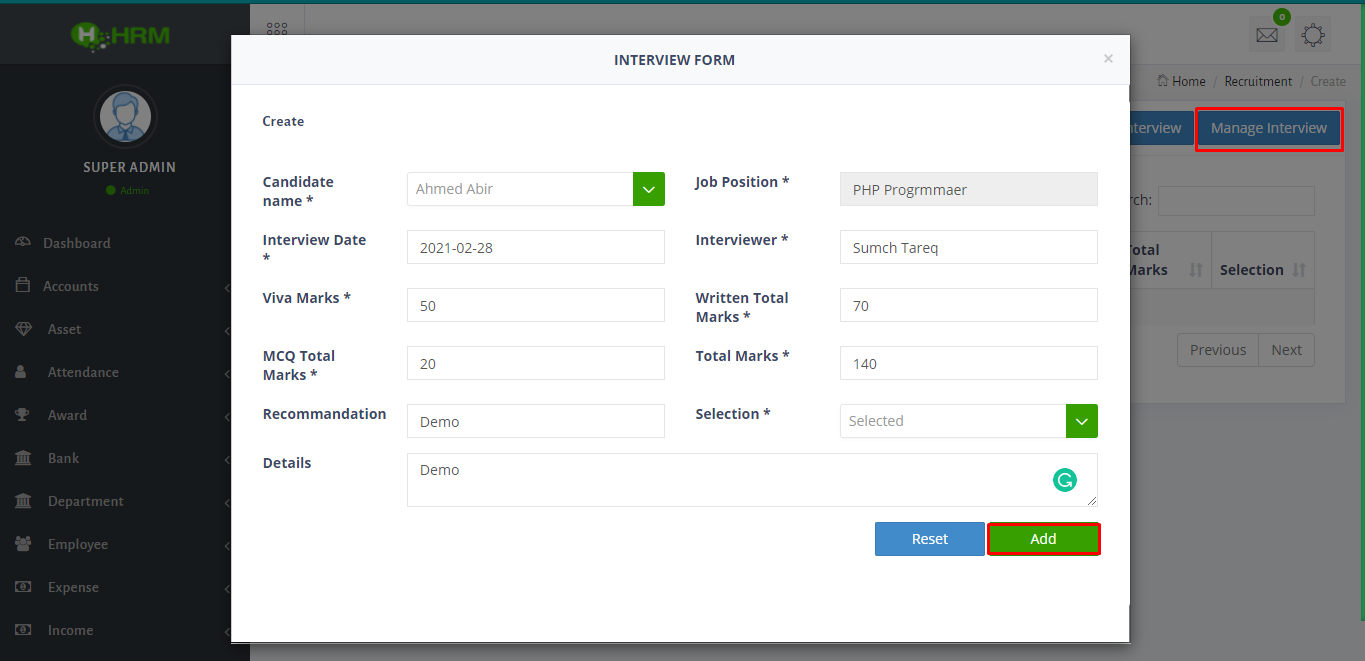Click the green Add button
This screenshot has height=661, width=1365.
tap(1043, 539)
